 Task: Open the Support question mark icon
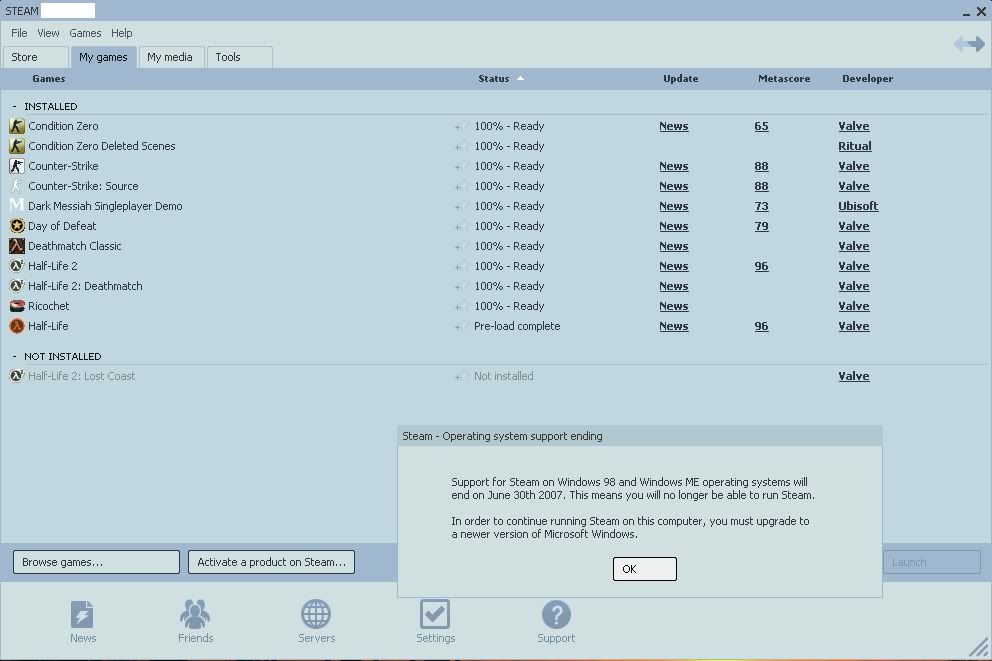click(556, 614)
